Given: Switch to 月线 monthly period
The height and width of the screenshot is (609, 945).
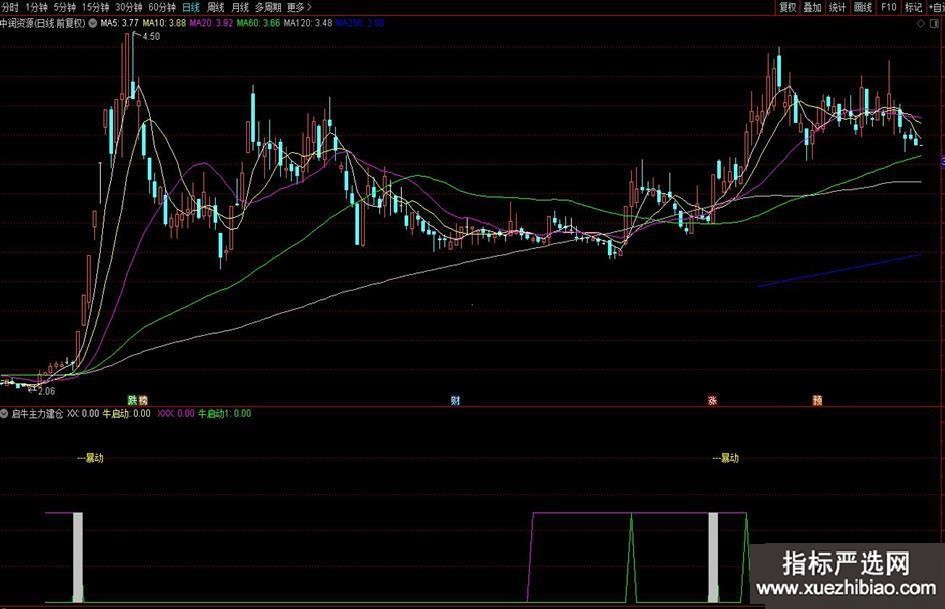Looking at the screenshot, I should 240,7.
